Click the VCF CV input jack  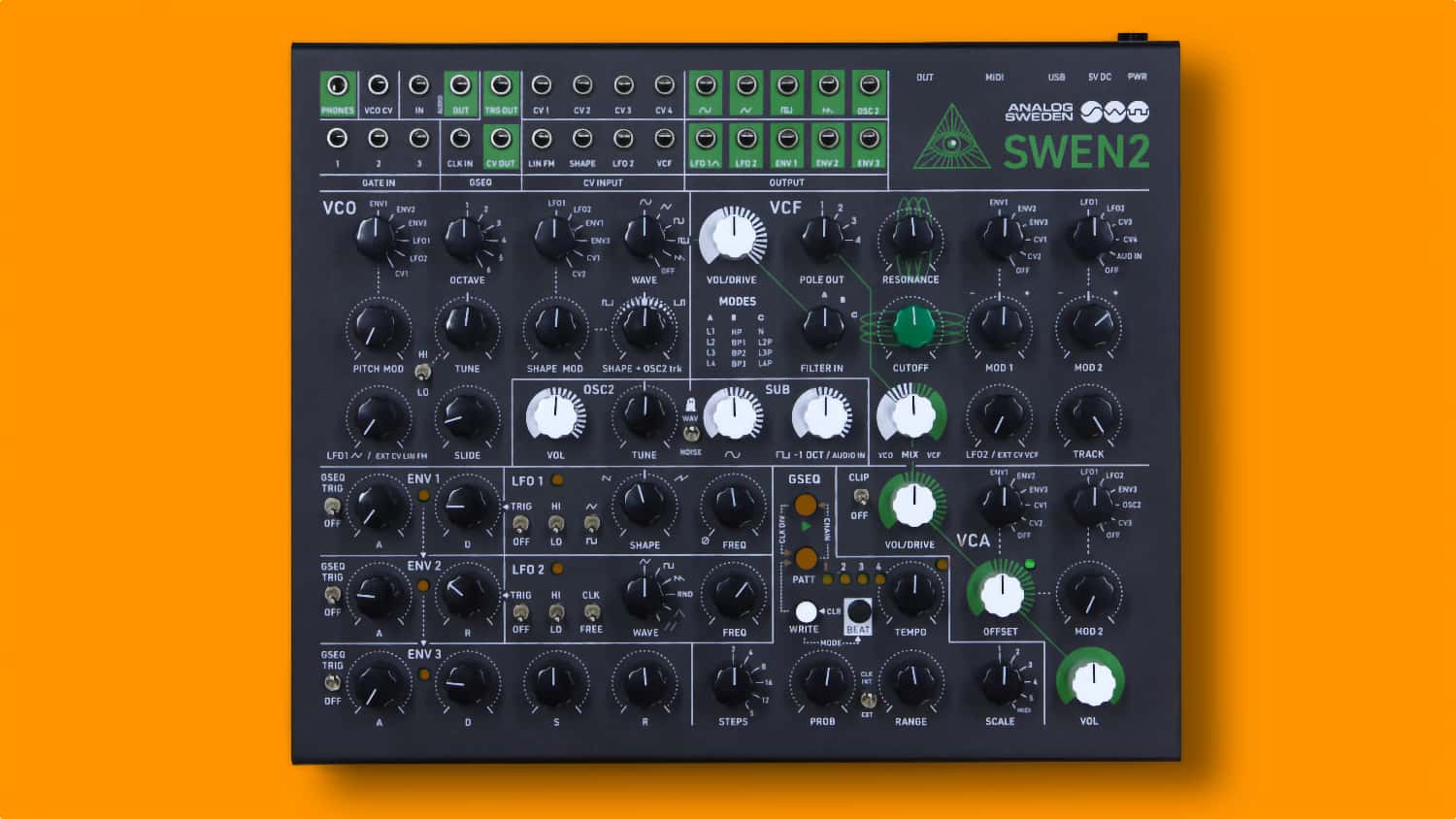(664, 139)
